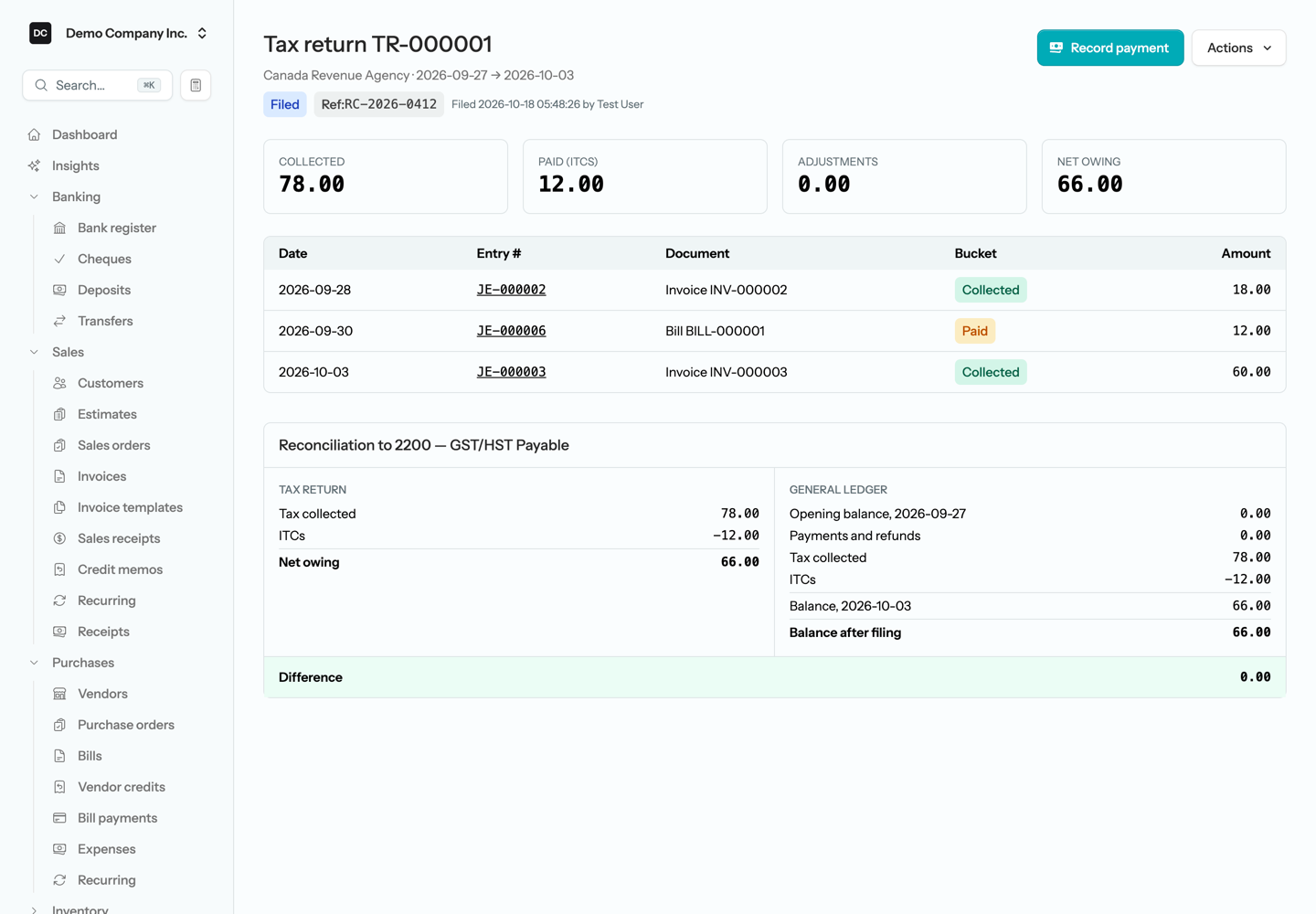Collapse the Banking section
The height and width of the screenshot is (914, 1316).
[x=34, y=197]
